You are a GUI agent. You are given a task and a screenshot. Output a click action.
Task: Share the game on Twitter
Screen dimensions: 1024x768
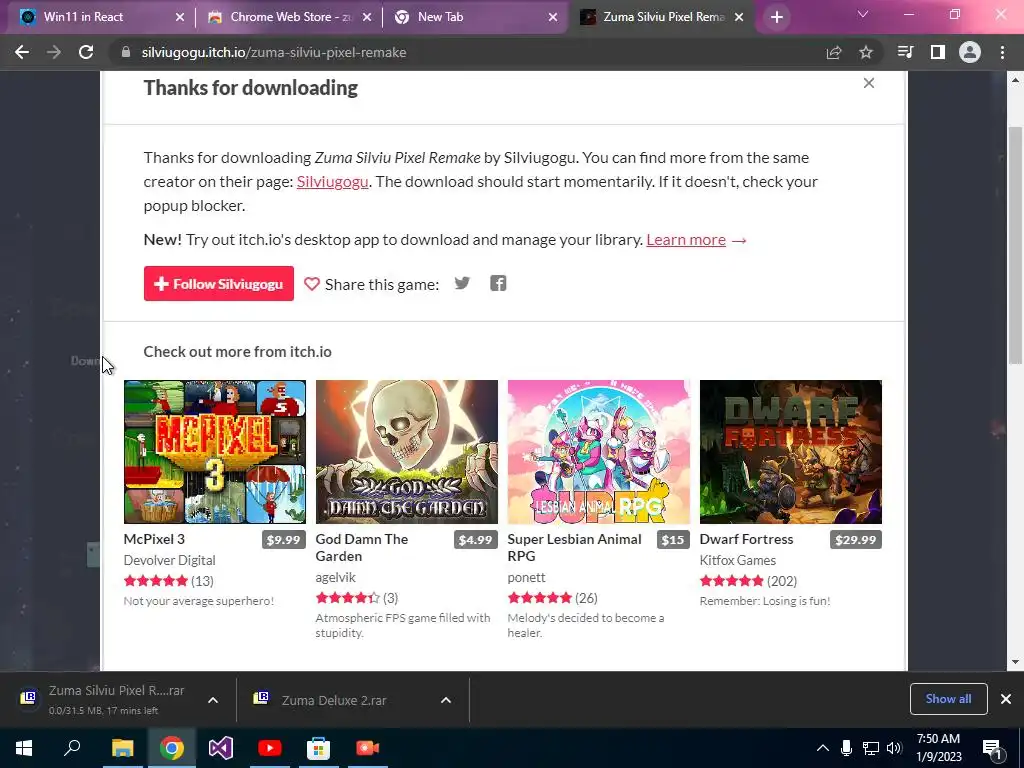(x=462, y=283)
